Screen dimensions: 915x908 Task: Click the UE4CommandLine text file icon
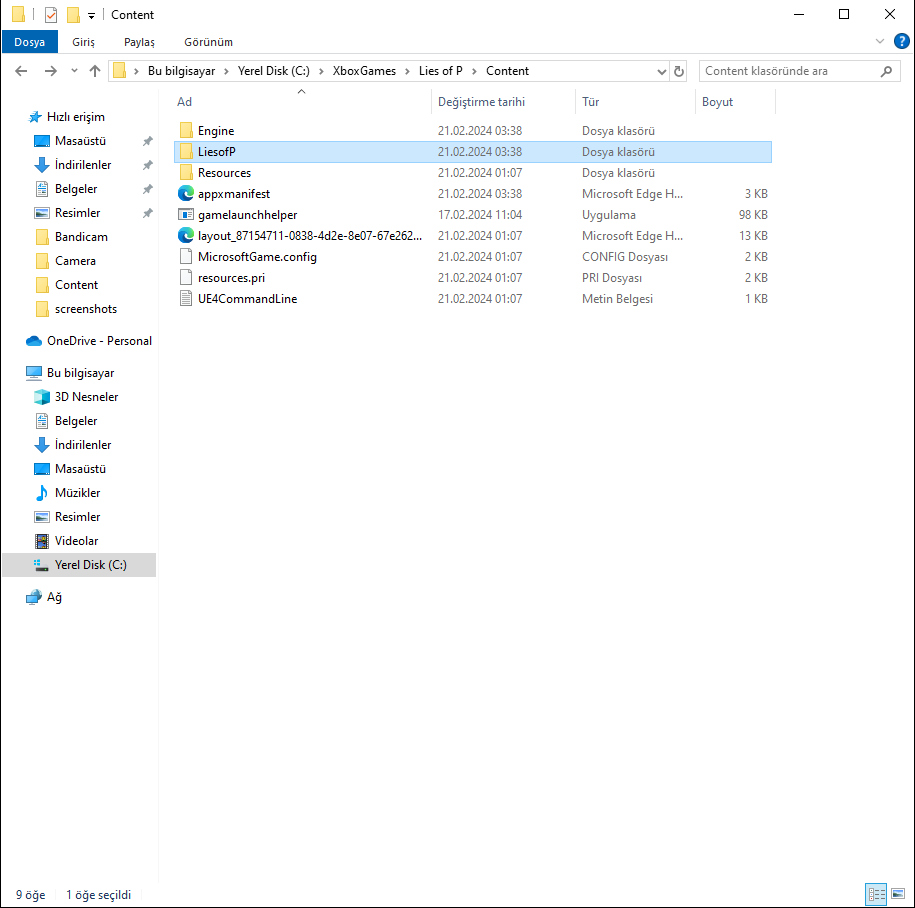point(186,298)
